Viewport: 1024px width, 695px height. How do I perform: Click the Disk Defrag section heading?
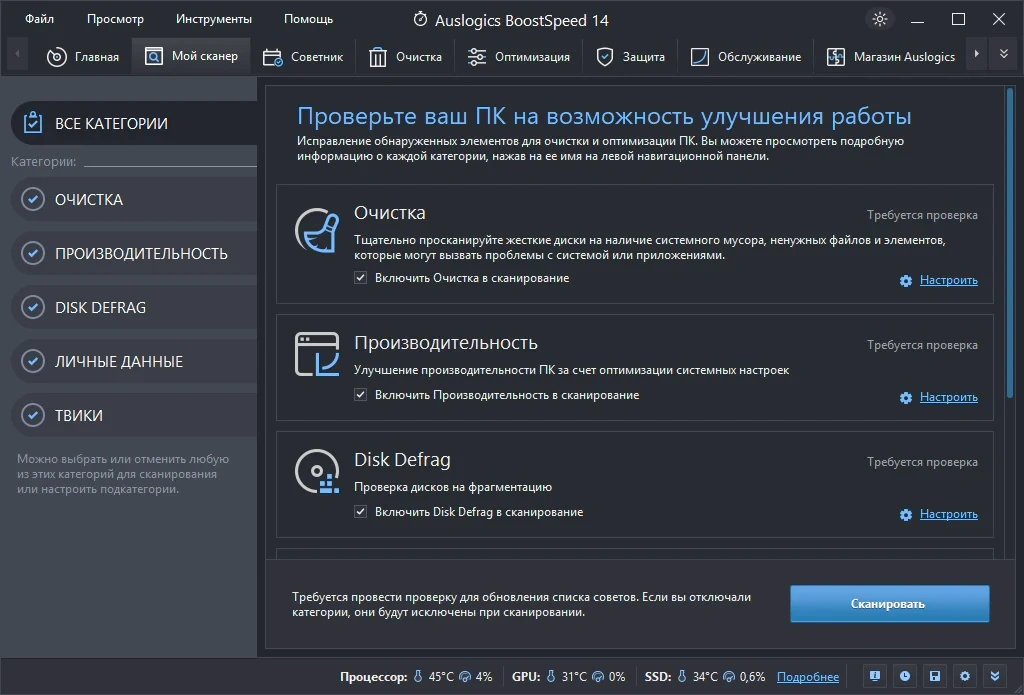(402, 460)
